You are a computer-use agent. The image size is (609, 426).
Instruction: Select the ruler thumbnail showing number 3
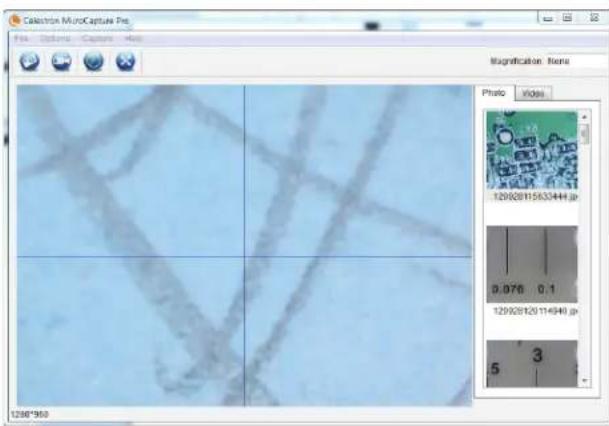tap(532, 364)
